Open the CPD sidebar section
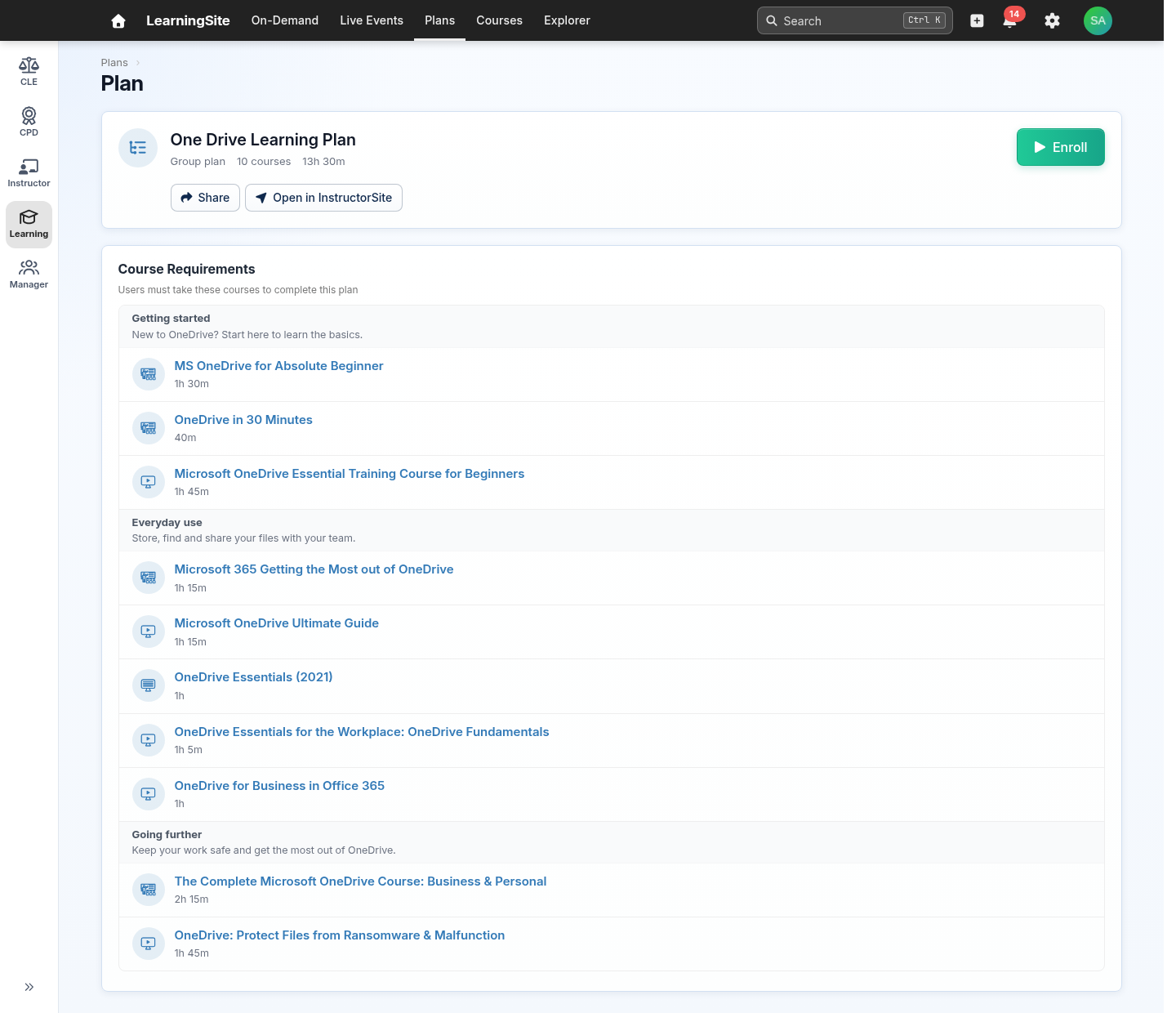This screenshot has width=1176, height=1013. pos(29,123)
